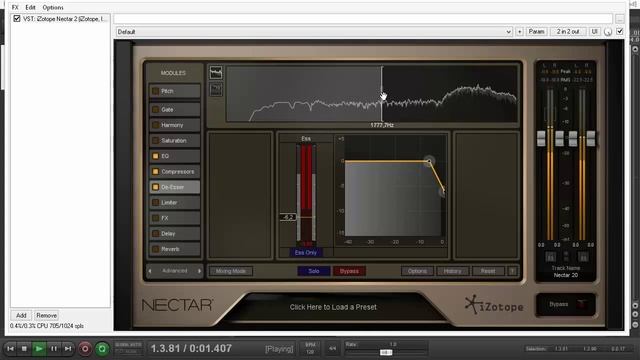Pause playback in transport bar
This screenshot has height=360, width=640.
[53, 349]
